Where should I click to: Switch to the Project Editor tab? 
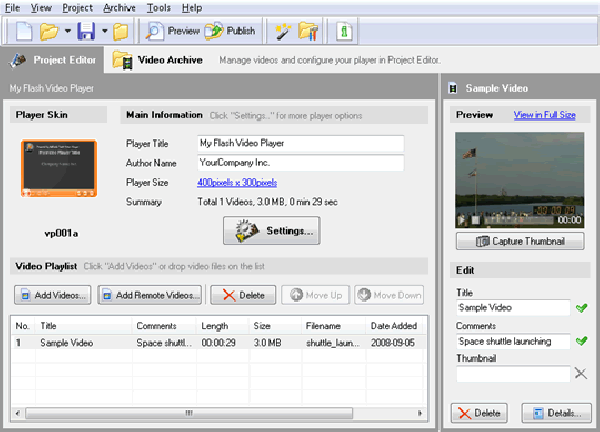pos(52,60)
